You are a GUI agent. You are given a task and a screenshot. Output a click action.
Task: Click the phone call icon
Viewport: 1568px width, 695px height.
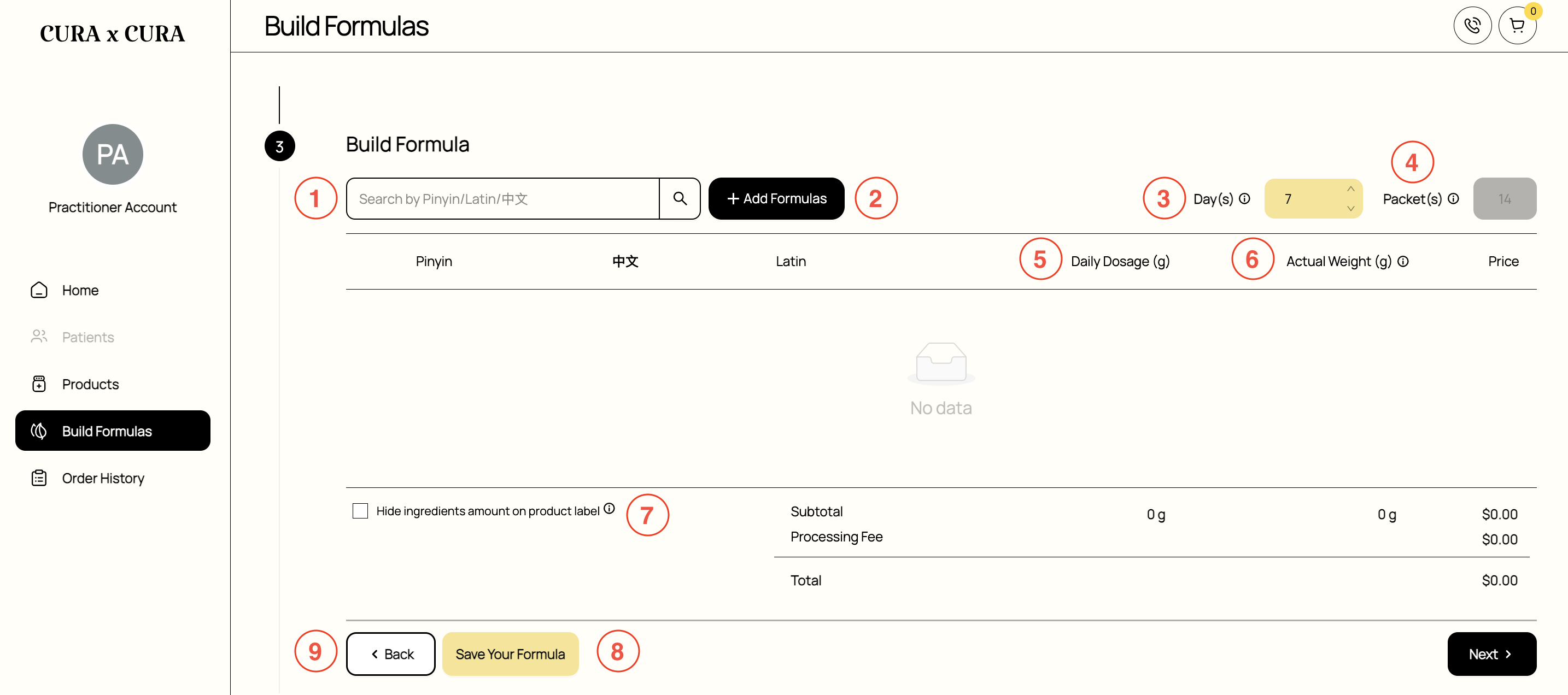pos(1472,26)
